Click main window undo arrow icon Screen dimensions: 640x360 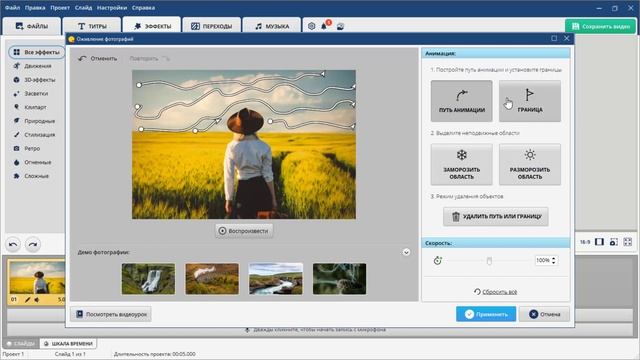coord(13,244)
